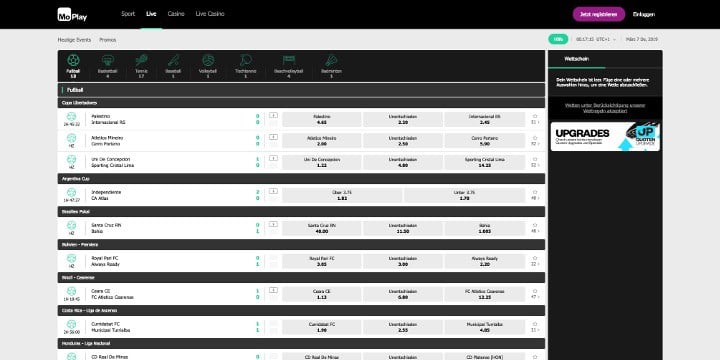
Task: Click the green Hilfe button
Action: pos(558,39)
